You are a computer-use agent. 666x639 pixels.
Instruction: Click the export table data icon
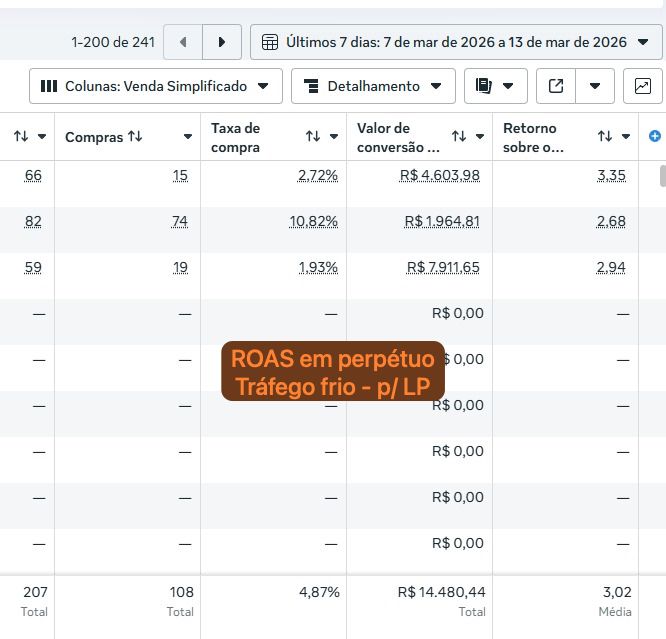[x=556, y=86]
